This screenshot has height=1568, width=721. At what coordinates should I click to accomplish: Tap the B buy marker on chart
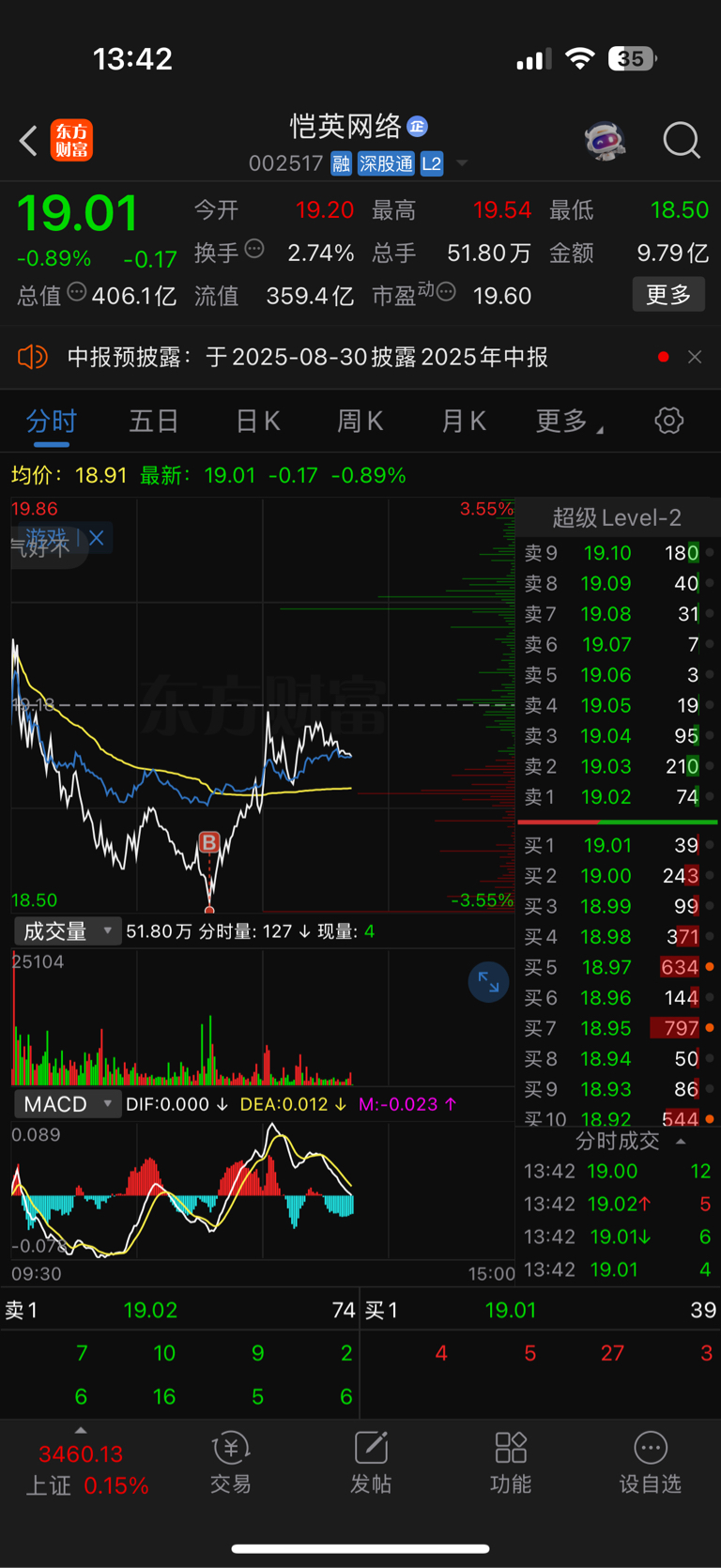(209, 842)
